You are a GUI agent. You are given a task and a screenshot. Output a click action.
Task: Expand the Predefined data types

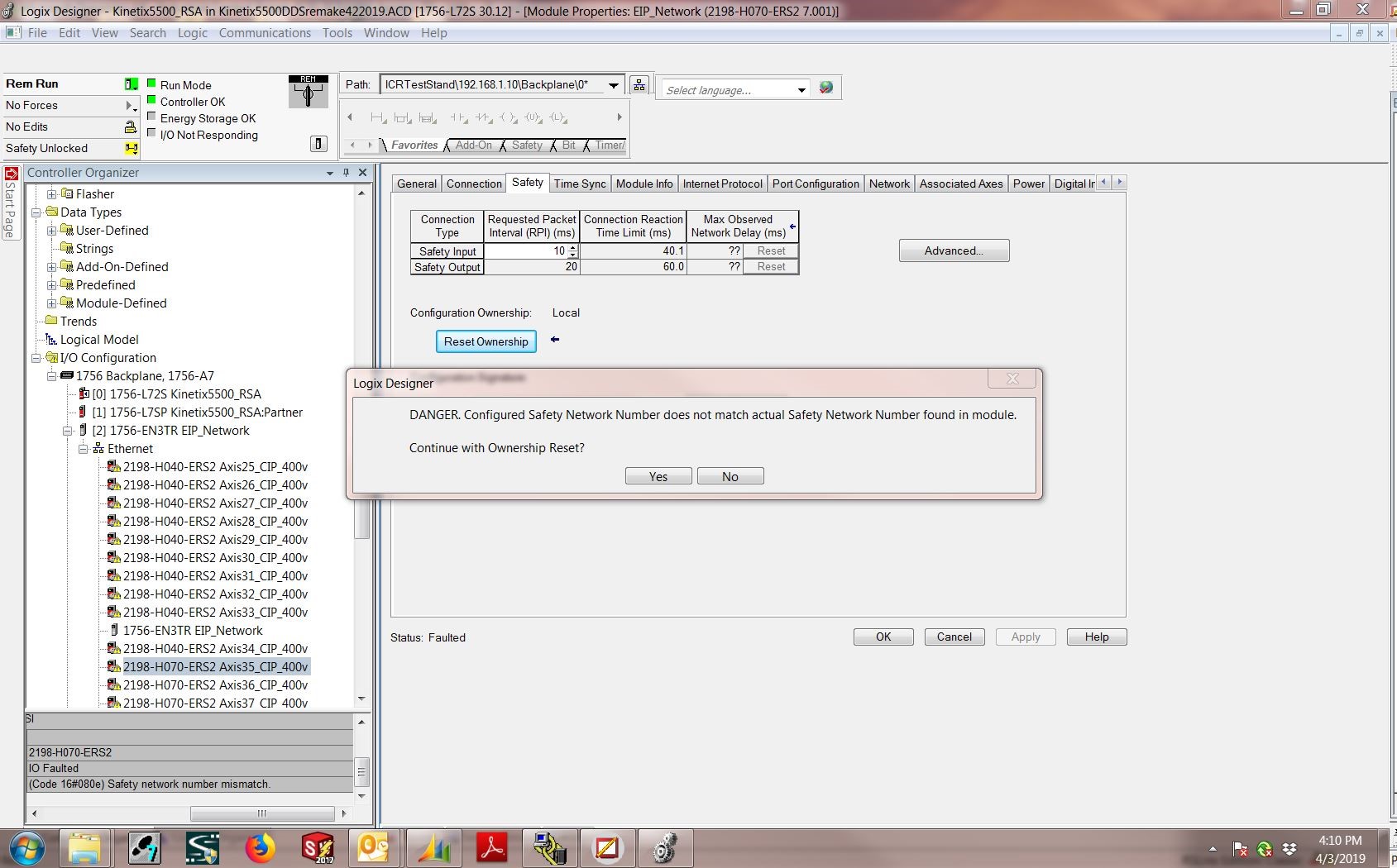click(51, 285)
